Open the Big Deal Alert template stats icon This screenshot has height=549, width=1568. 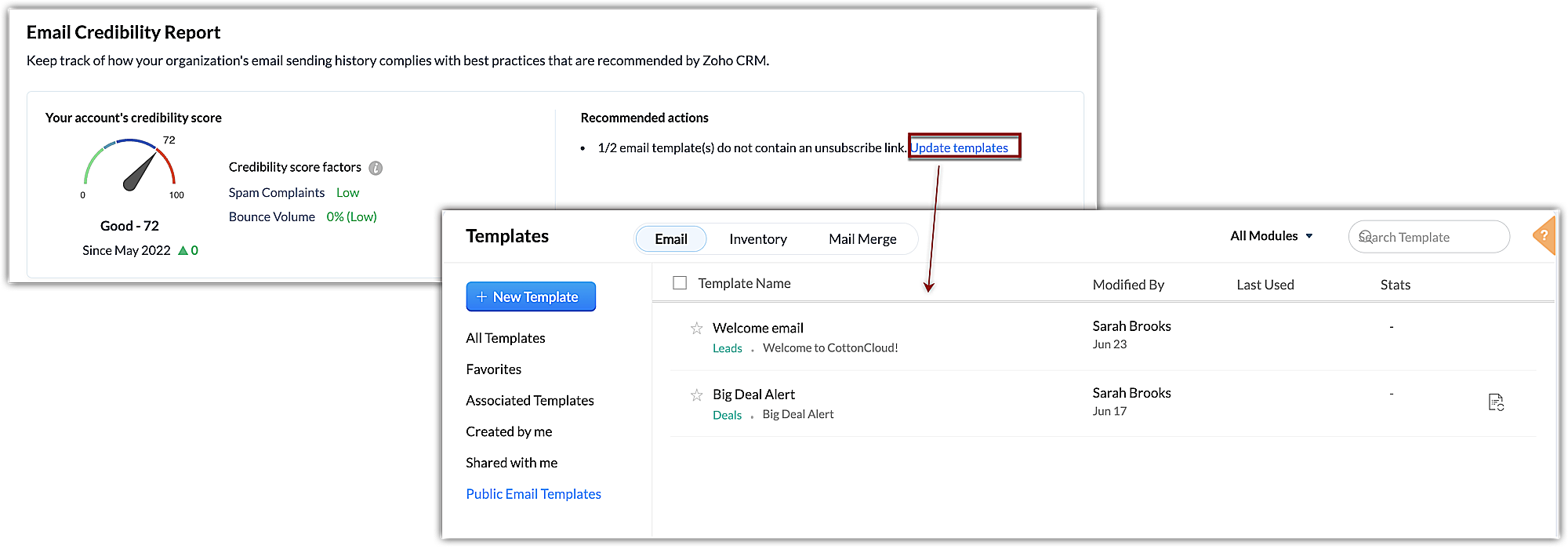pos(1496,402)
